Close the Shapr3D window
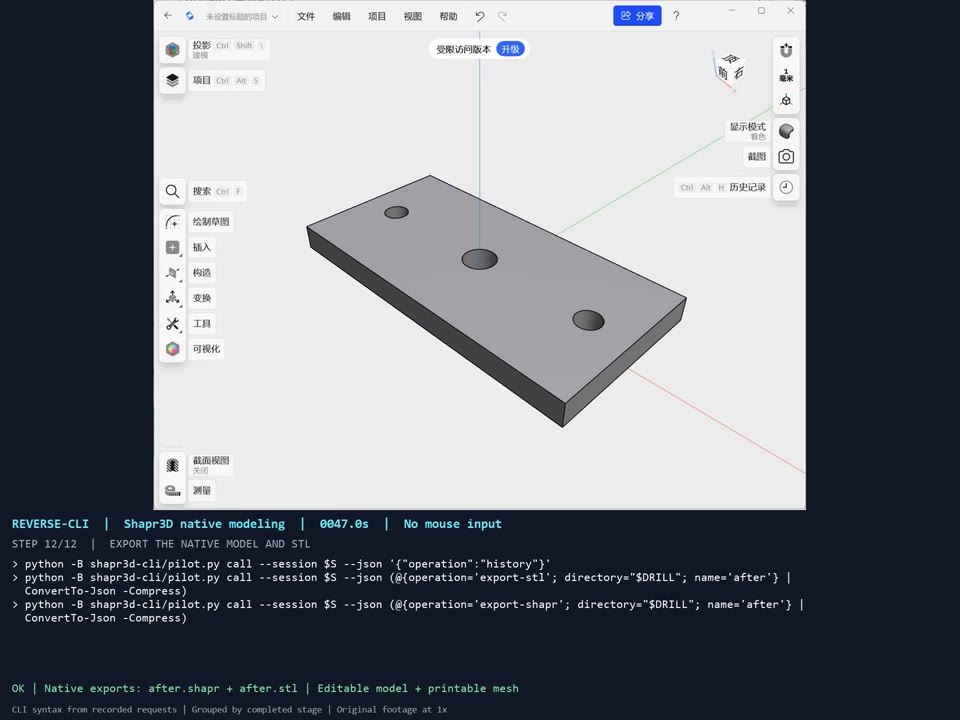Viewport: 960px width, 720px height. 791,10
